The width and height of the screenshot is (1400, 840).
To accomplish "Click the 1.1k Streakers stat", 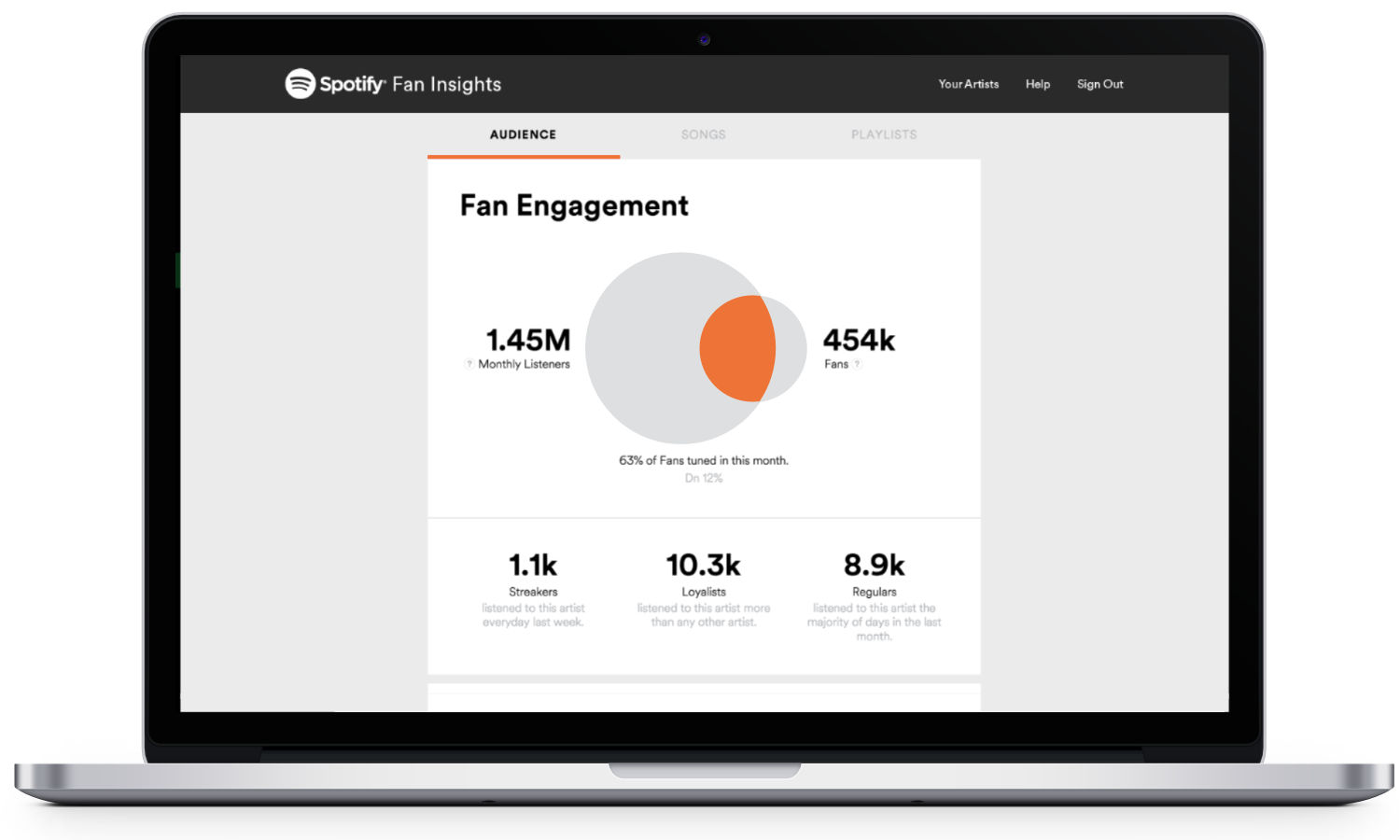I will coord(533,565).
